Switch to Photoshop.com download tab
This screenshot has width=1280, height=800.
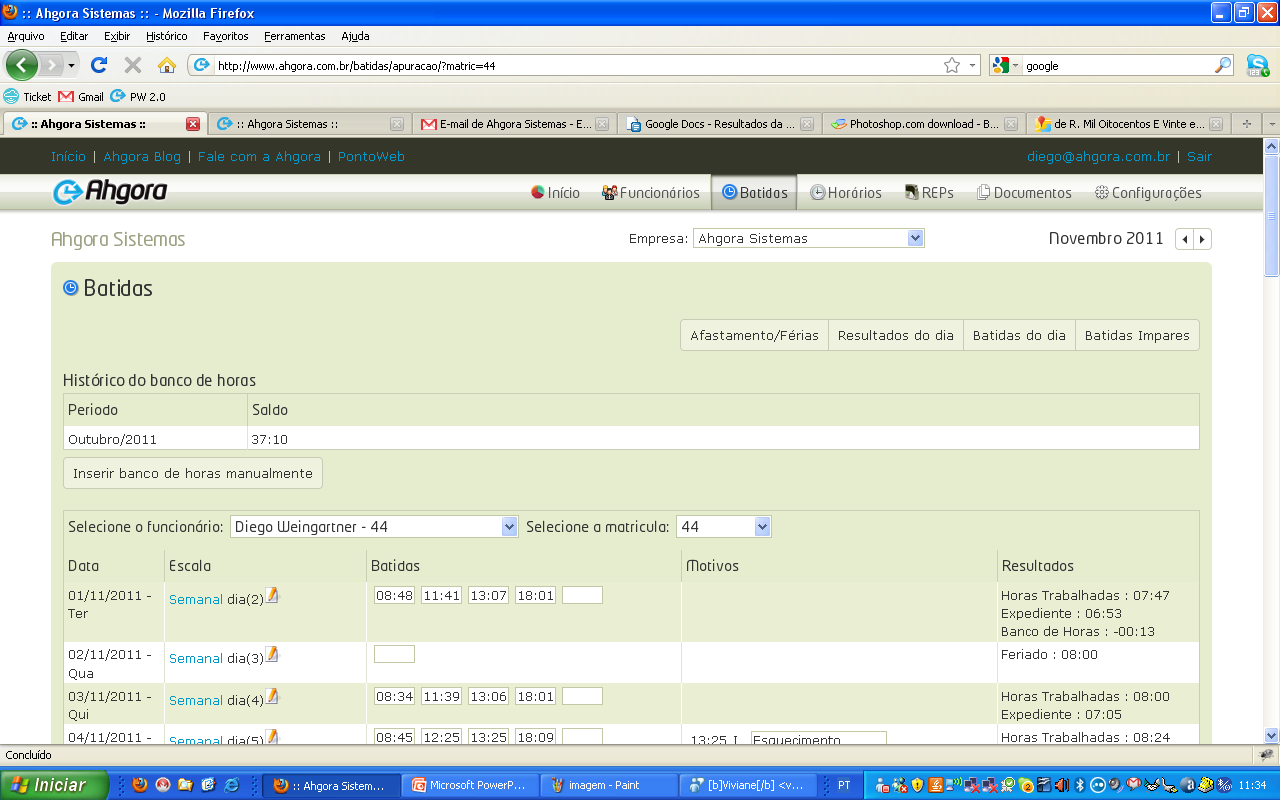point(924,124)
